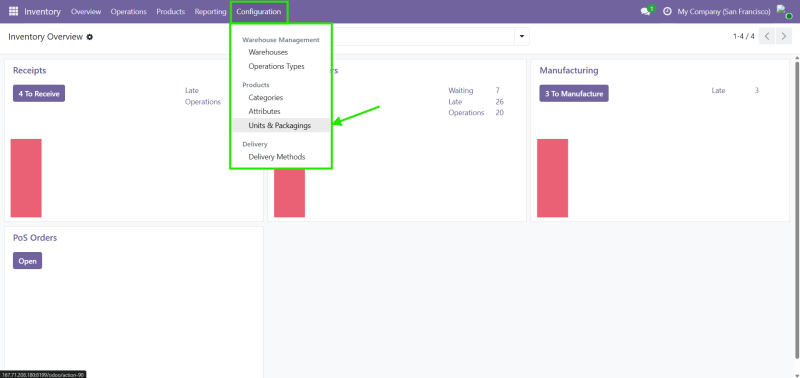
Task: Click the Receipts card title
Action: point(30,70)
